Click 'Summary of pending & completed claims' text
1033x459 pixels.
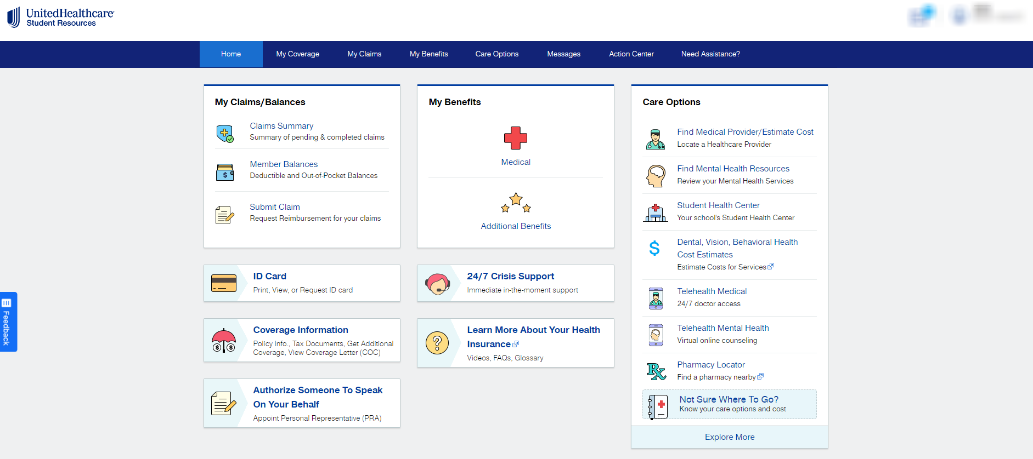click(317, 138)
